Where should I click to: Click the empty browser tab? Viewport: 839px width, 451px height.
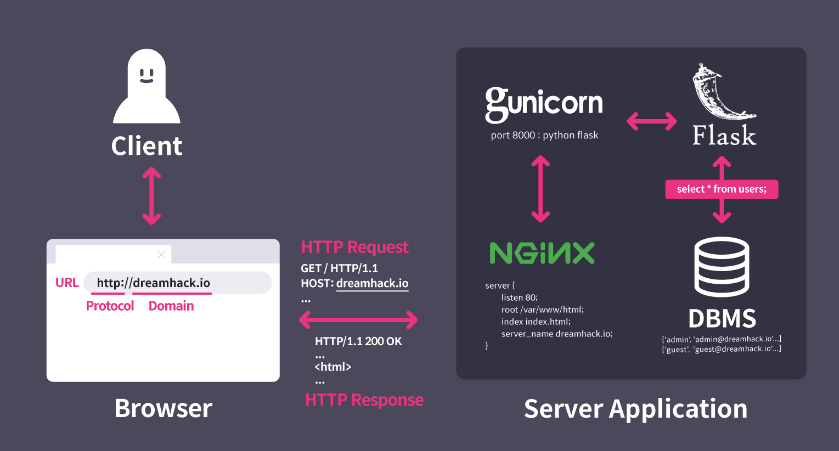113,254
